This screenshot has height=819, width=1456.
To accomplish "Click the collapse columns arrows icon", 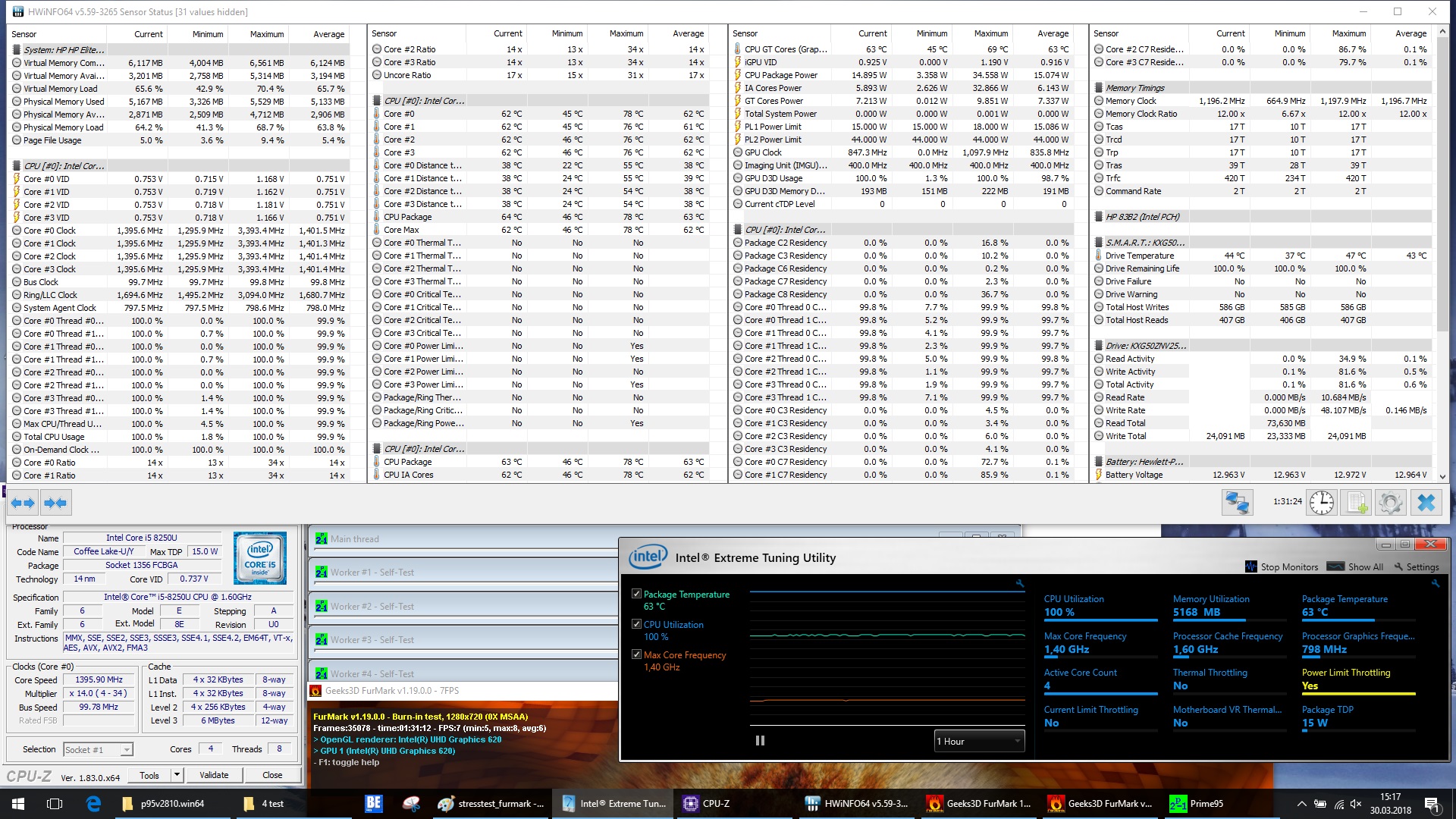I will [55, 503].
